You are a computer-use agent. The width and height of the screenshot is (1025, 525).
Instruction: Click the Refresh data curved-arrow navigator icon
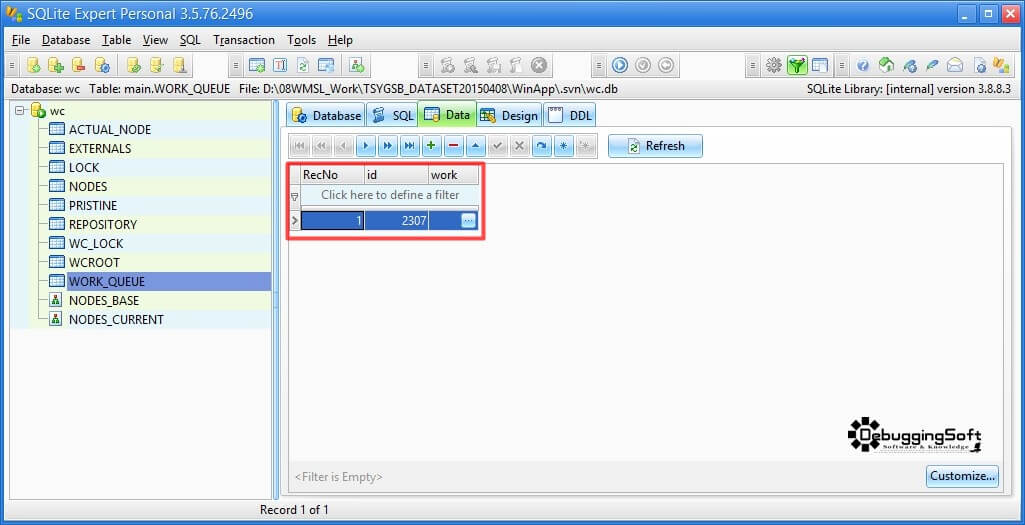pos(541,146)
